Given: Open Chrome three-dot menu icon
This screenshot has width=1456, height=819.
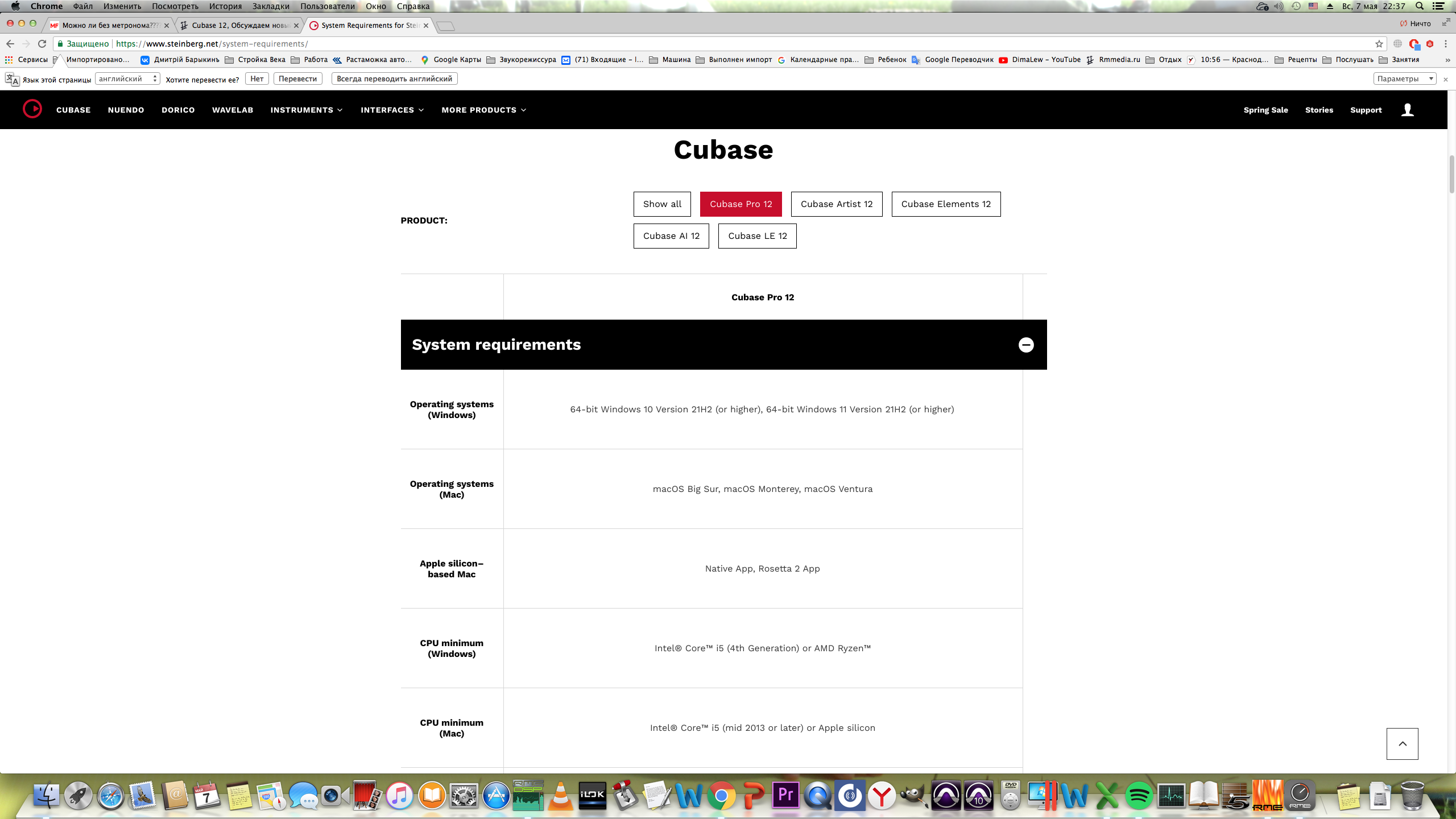Looking at the screenshot, I should click(1446, 44).
